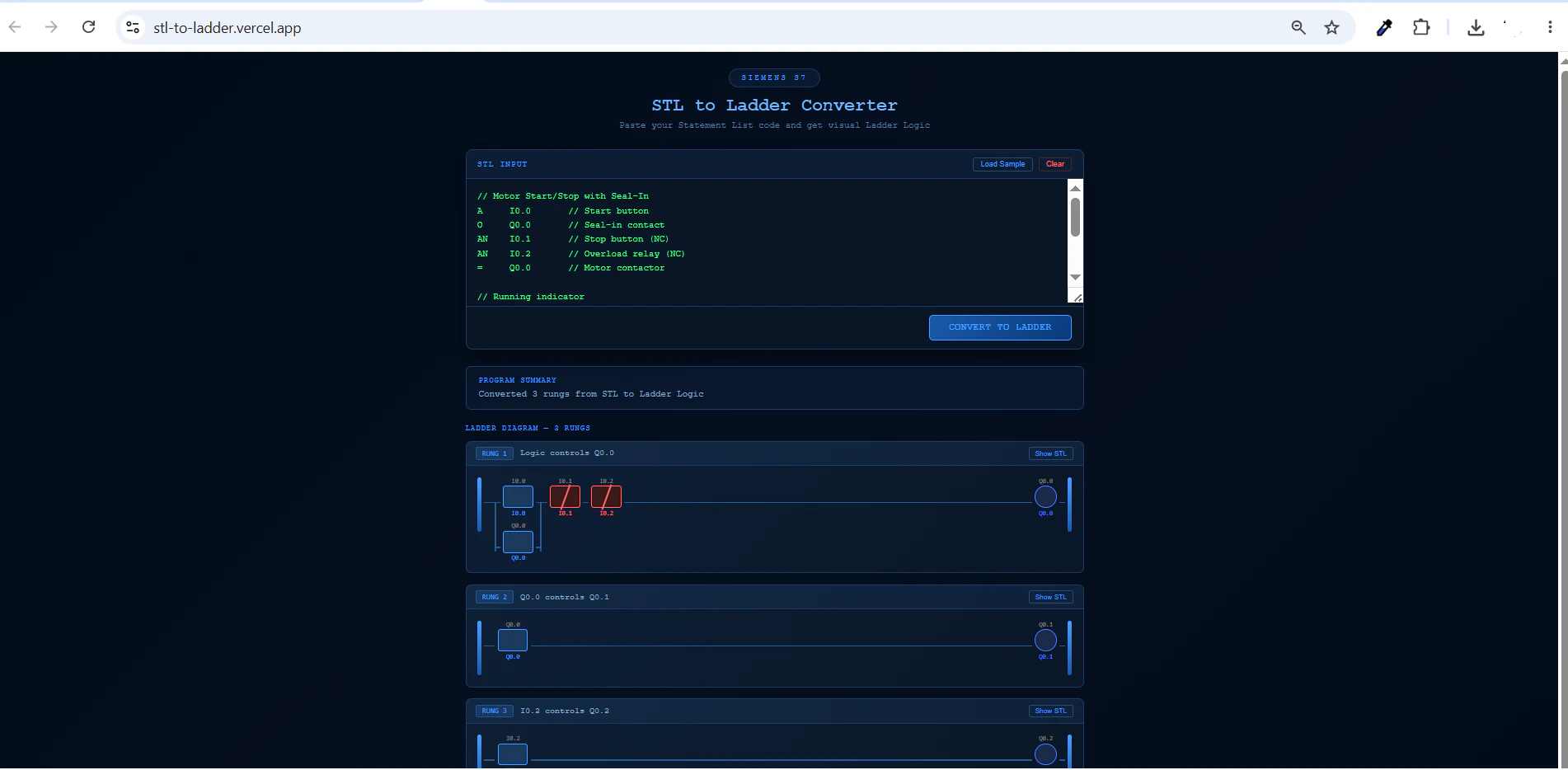Click the 'STL to Ladder Converter' heading

click(x=774, y=106)
